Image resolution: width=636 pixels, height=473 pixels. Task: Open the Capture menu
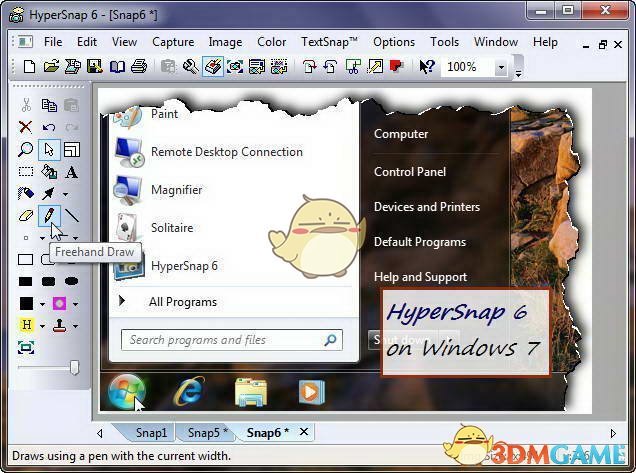[x=173, y=42]
